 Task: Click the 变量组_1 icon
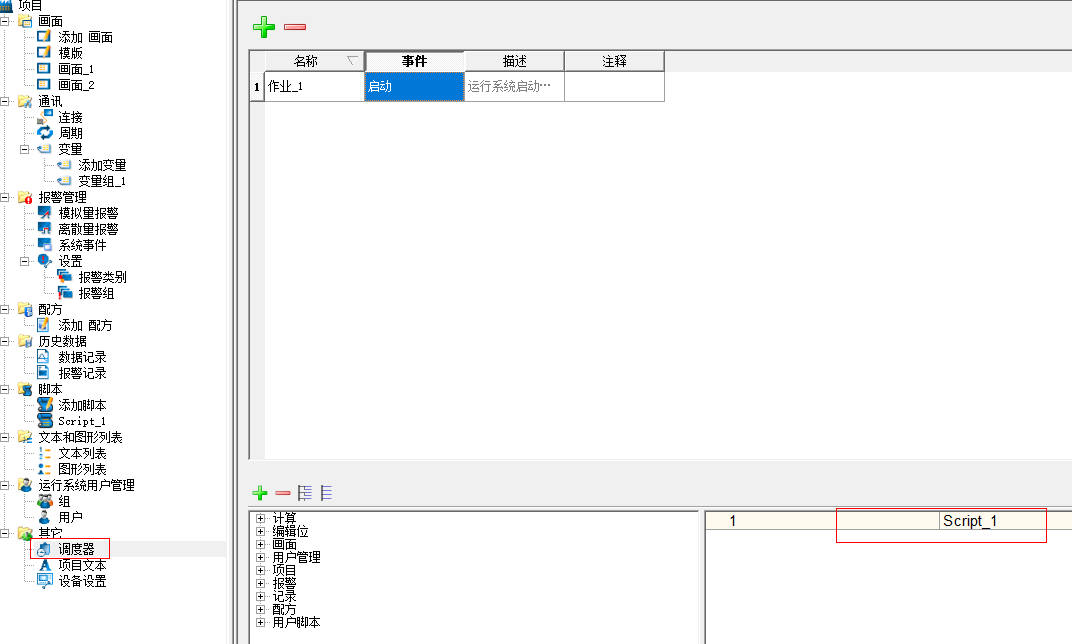[x=64, y=180]
